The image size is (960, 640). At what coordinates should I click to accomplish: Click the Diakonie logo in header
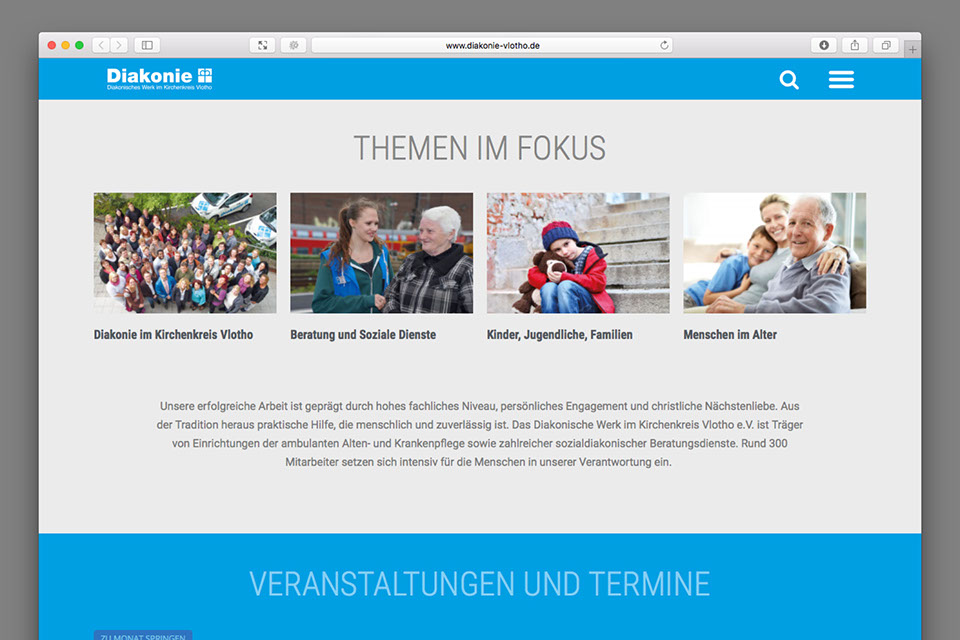160,79
